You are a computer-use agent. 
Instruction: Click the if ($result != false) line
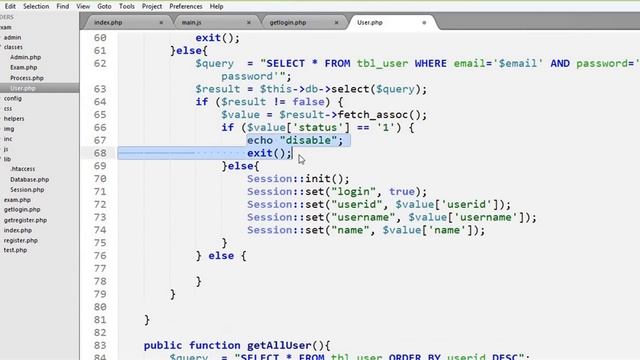pos(269,102)
